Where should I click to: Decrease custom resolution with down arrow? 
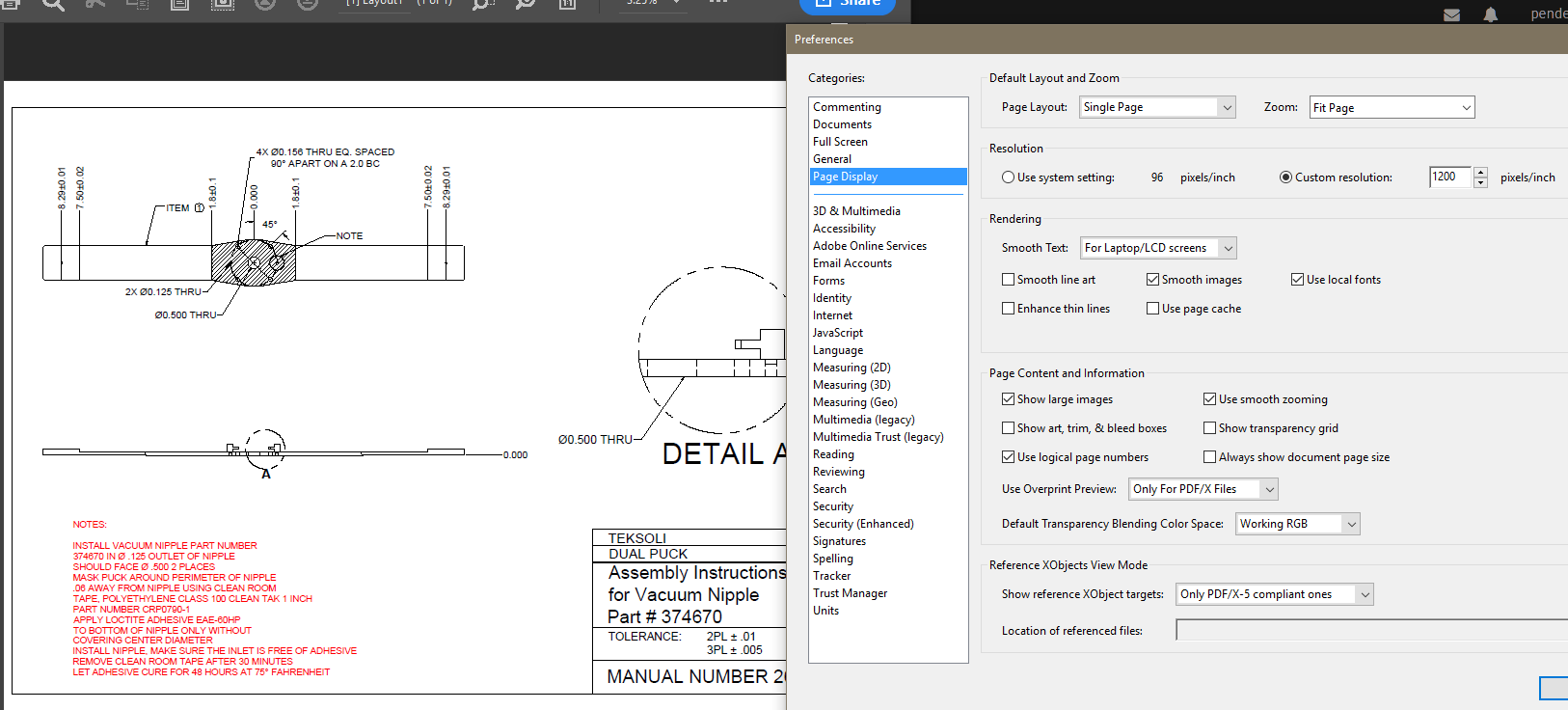pyautogui.click(x=1481, y=182)
